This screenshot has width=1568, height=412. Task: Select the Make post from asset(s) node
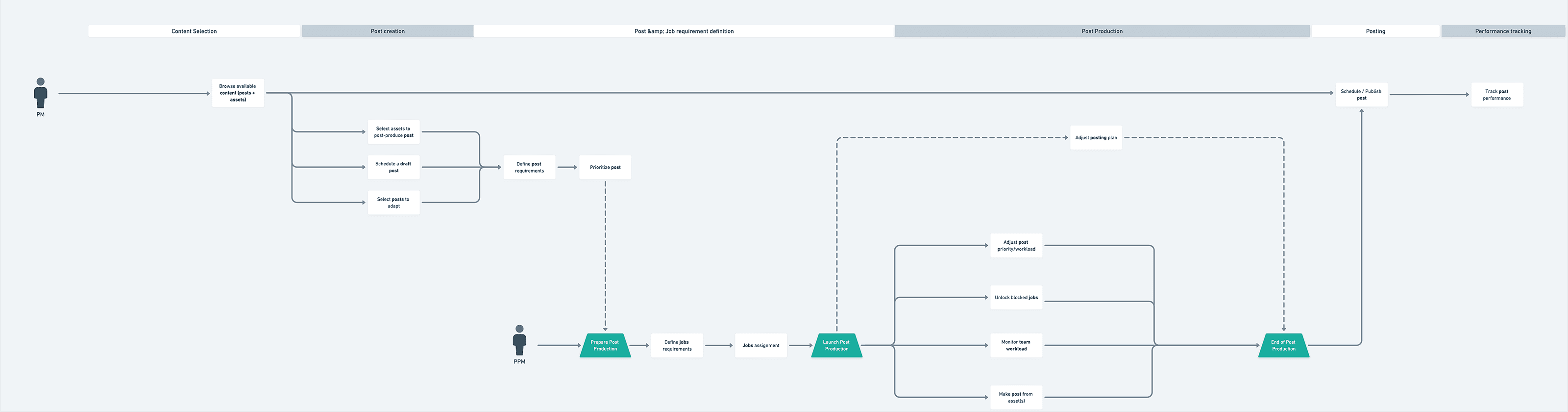[x=1017, y=397]
